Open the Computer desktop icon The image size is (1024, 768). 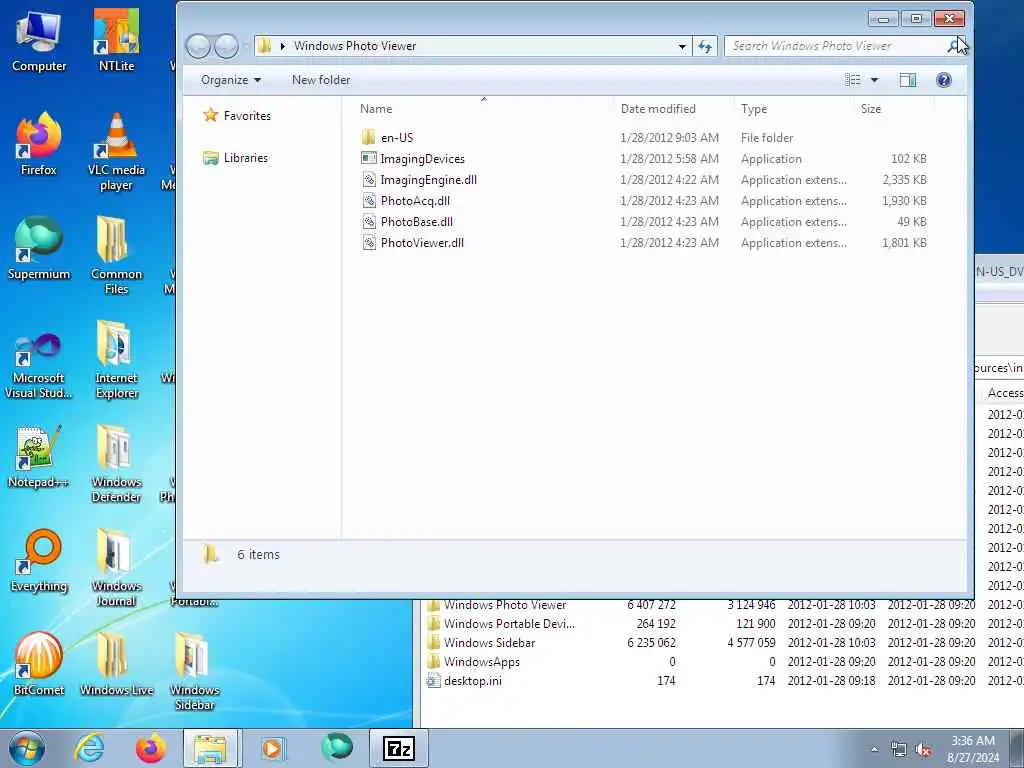pos(39,40)
